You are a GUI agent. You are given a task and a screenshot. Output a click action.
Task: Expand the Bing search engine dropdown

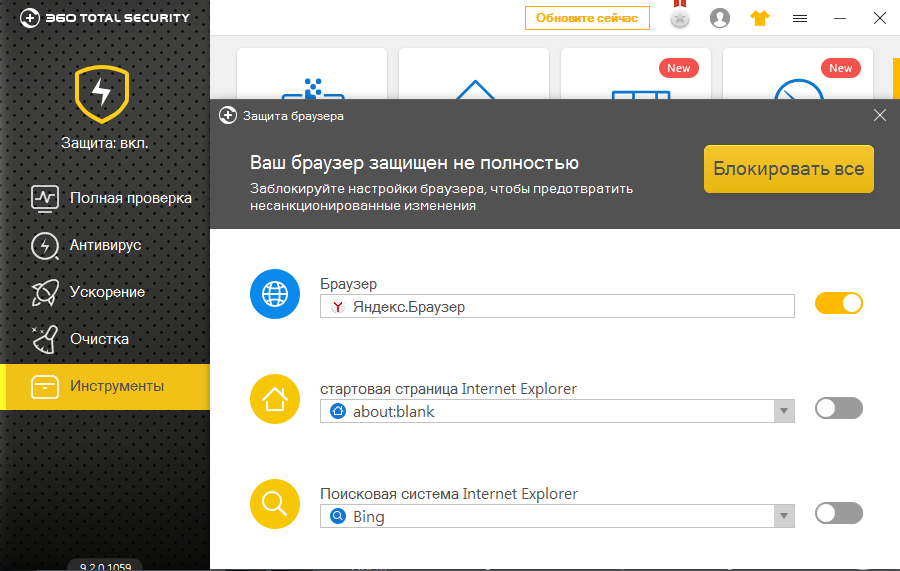(x=785, y=517)
